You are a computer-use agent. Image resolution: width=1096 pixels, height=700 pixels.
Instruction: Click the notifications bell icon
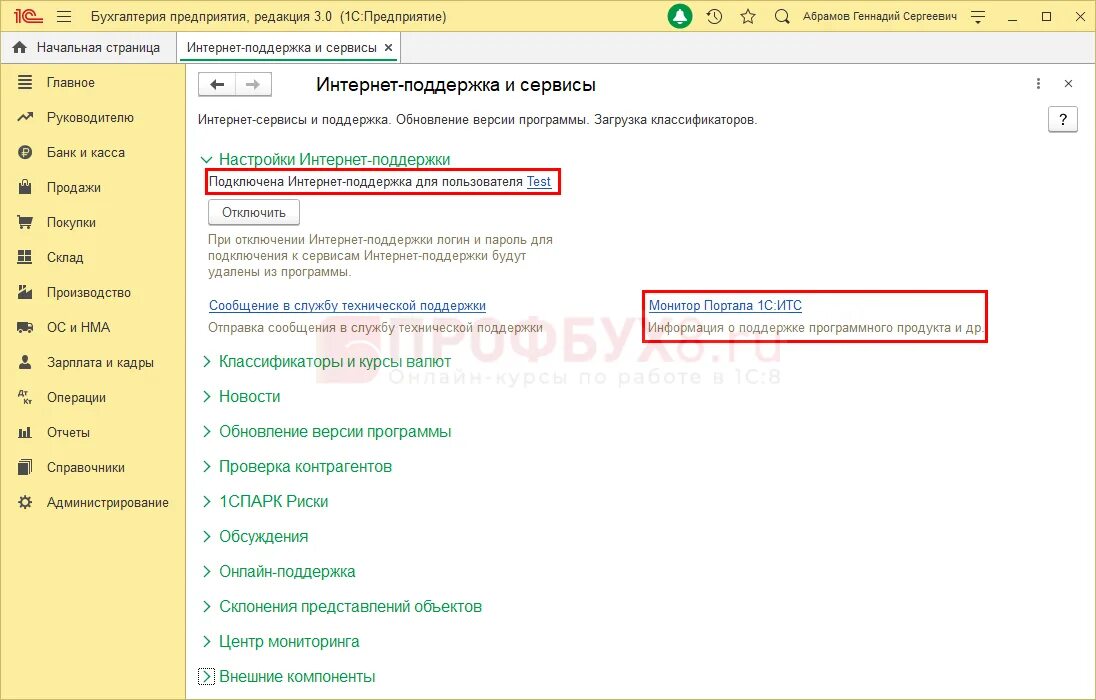click(x=679, y=16)
